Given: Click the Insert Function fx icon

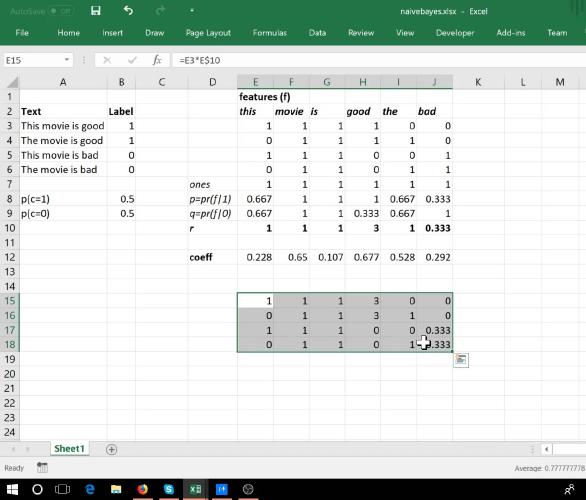Looking at the screenshot, I should point(157,60).
